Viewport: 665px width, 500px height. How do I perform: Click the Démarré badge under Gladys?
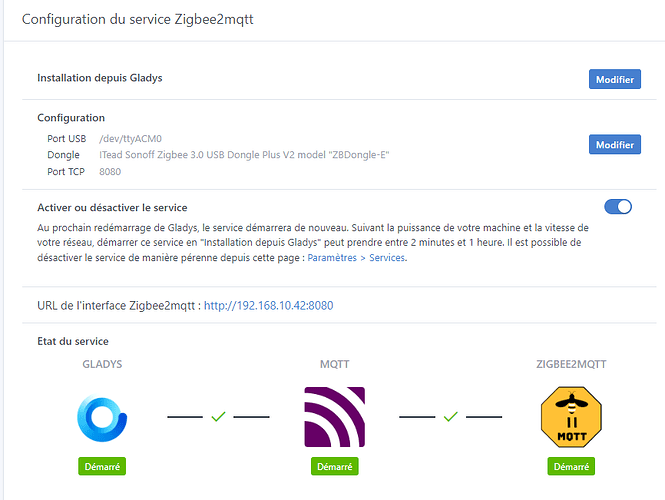click(x=102, y=466)
